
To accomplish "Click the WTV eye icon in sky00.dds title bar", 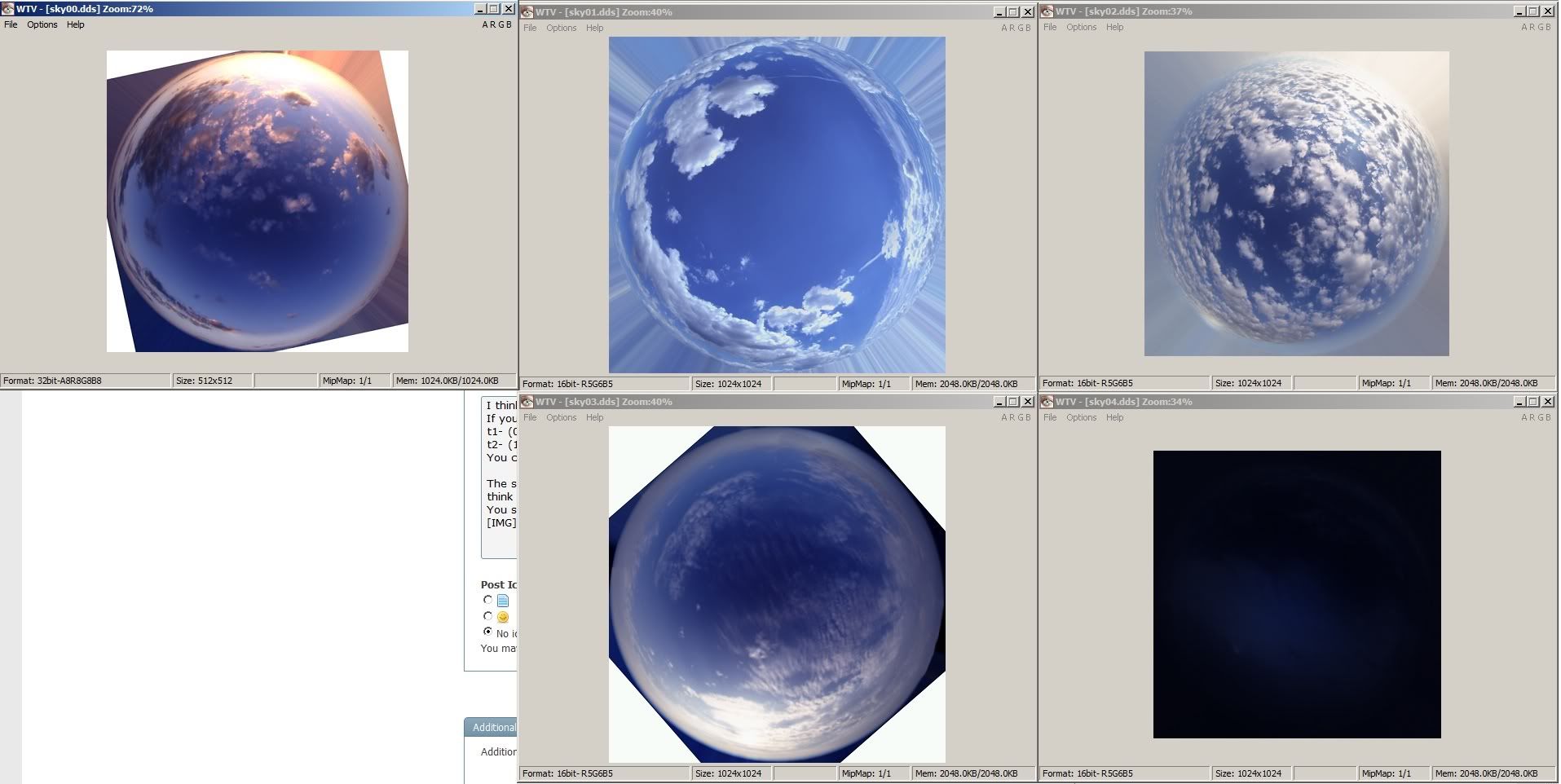I will pos(8,9).
